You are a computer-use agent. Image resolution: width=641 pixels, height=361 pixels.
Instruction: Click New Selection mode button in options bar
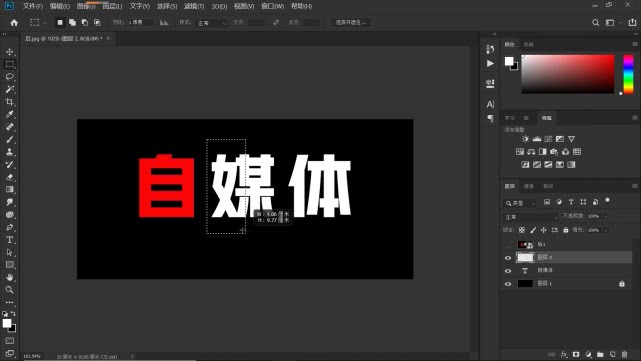click(60, 22)
